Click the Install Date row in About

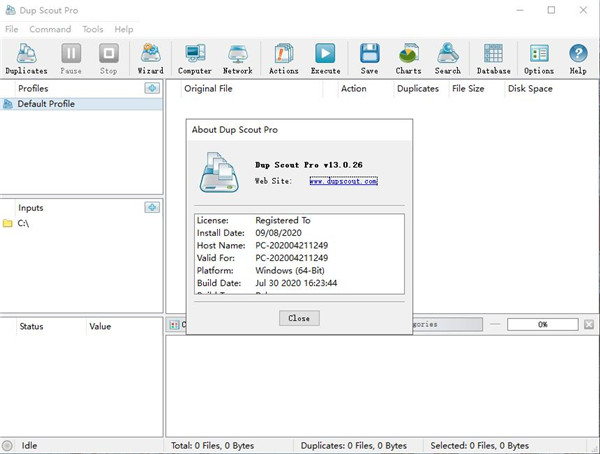click(x=299, y=233)
